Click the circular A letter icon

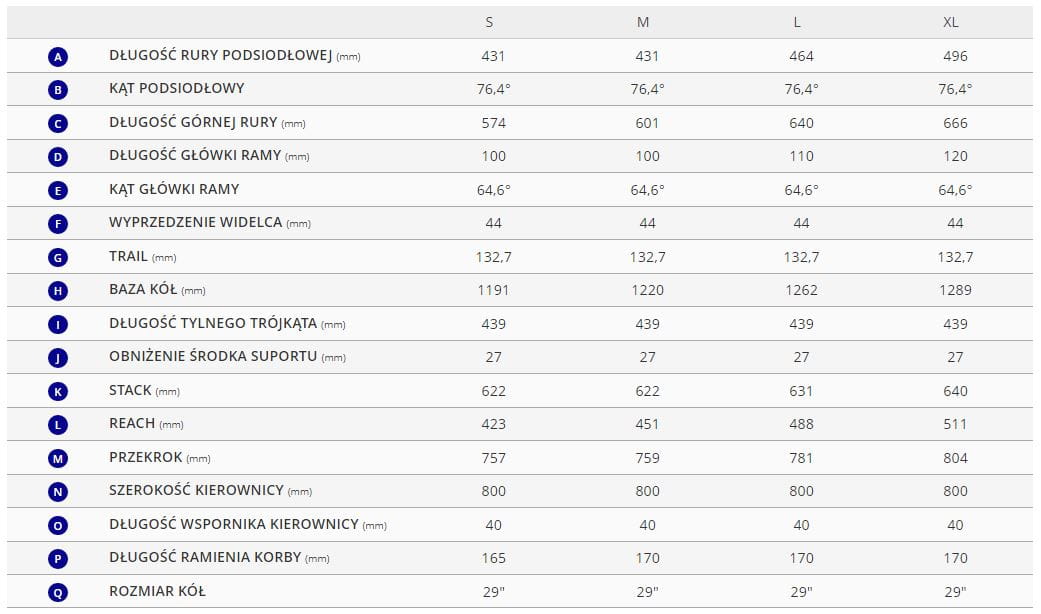58,57
